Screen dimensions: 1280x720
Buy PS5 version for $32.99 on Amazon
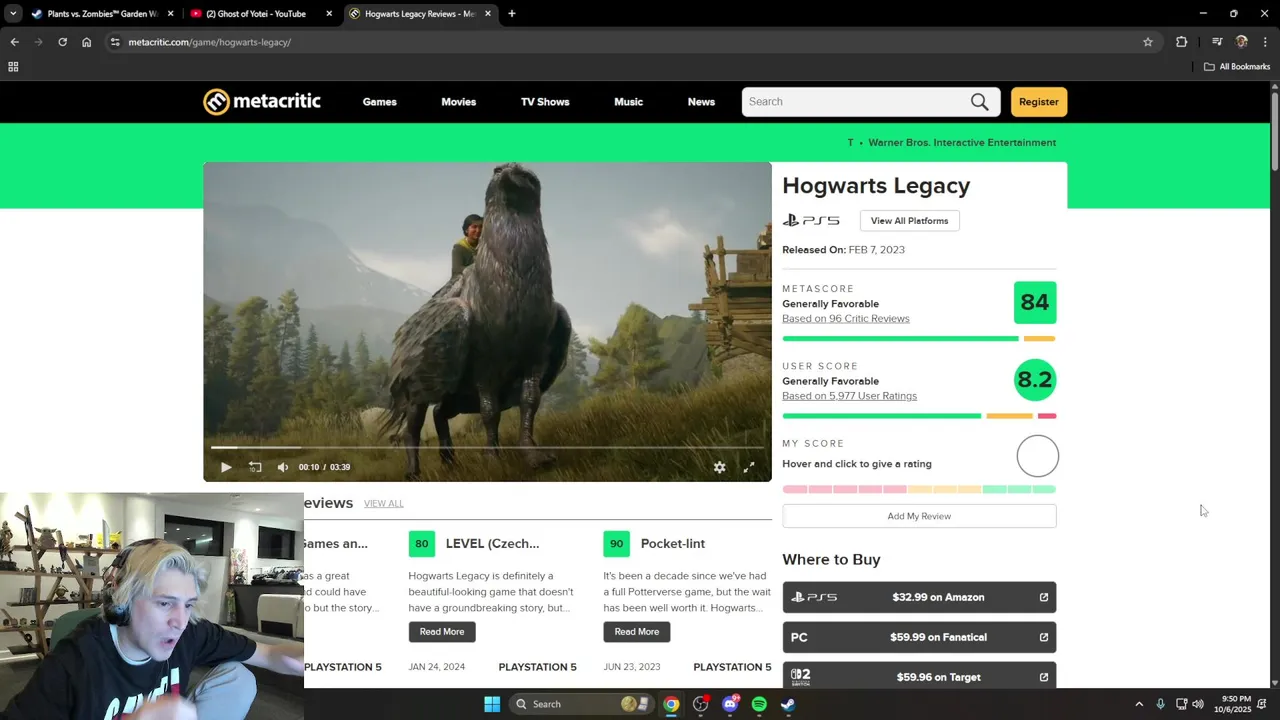pyautogui.click(x=919, y=597)
